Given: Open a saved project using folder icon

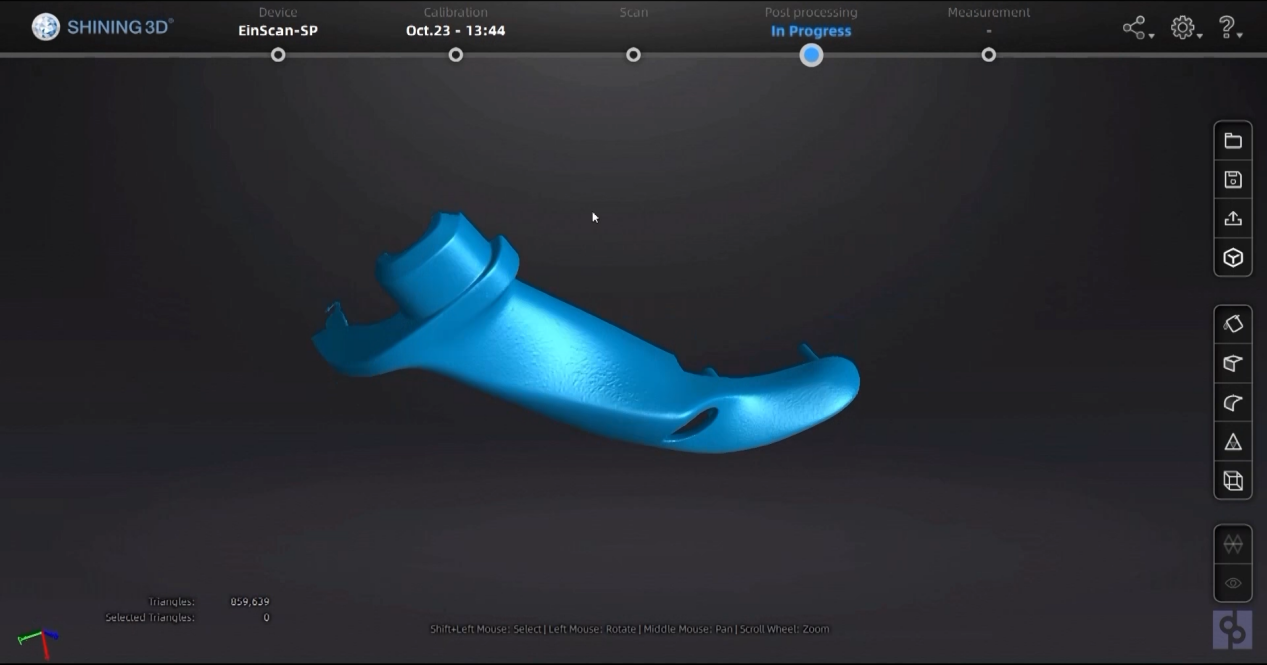Looking at the screenshot, I should coord(1232,140).
